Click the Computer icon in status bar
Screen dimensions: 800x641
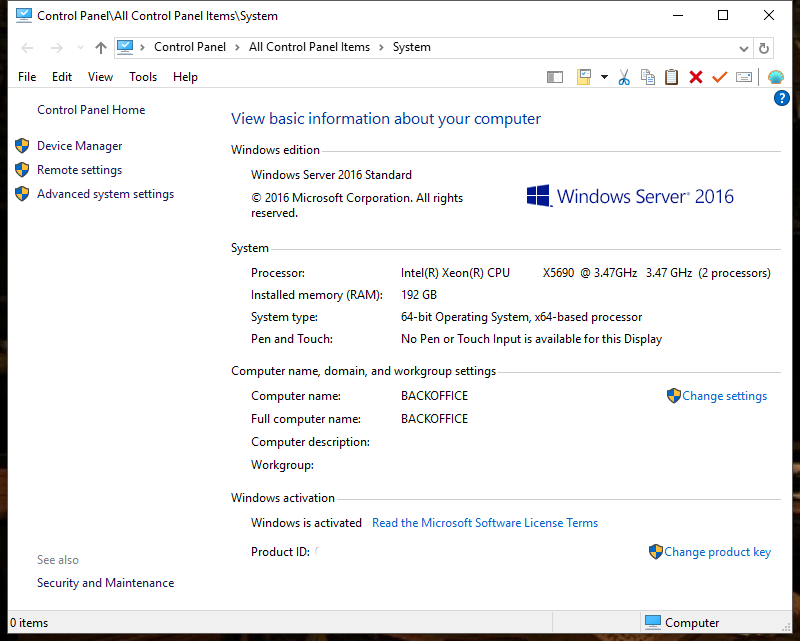(653, 622)
